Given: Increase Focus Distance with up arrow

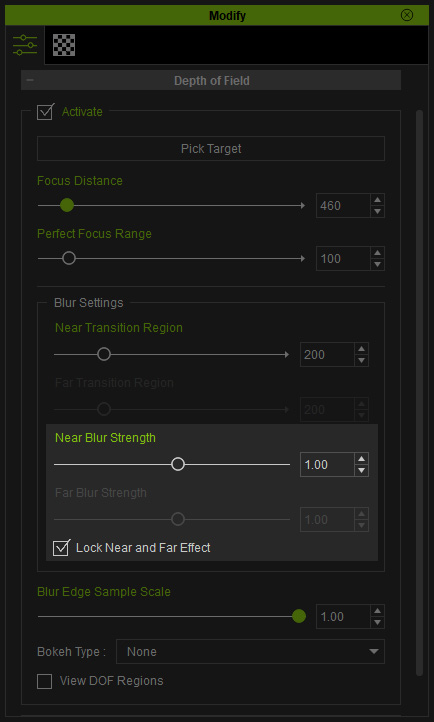Looking at the screenshot, I should 377,200.
